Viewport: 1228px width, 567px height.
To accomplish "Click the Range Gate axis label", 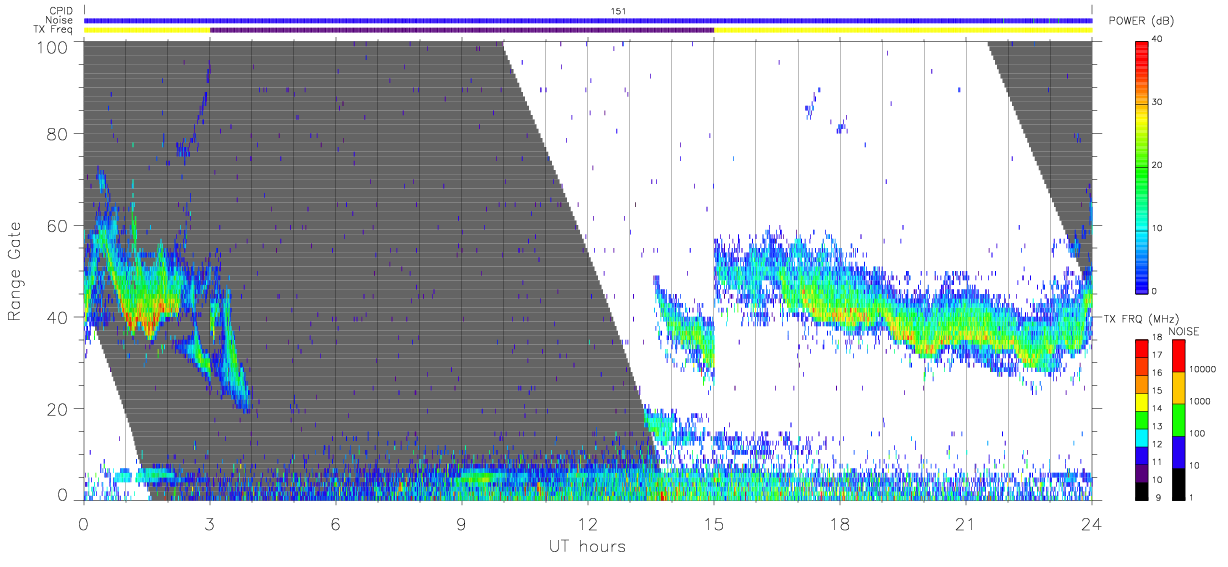I will (x=15, y=272).
